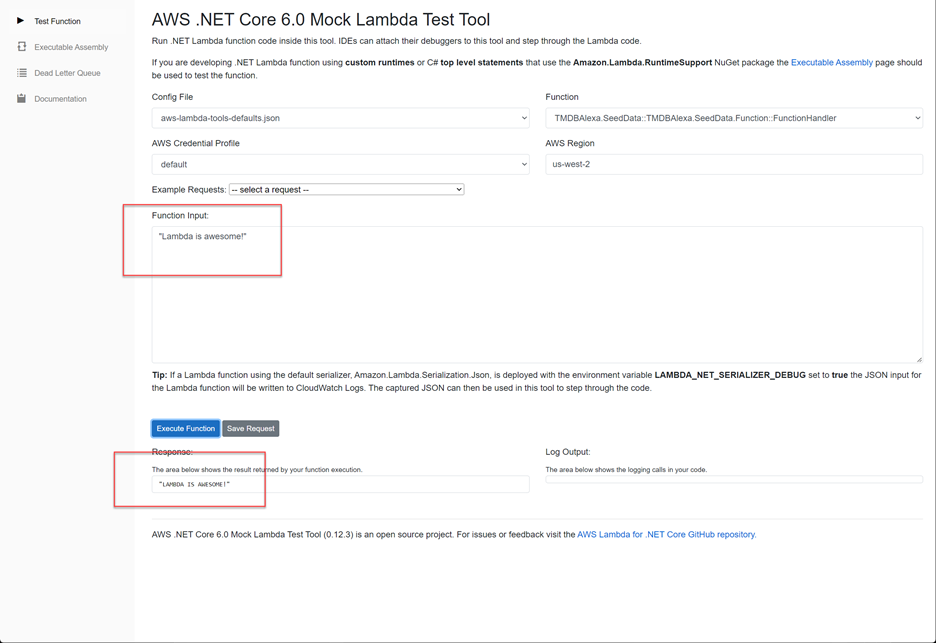Click the Executable Assembly code icon
The height and width of the screenshot is (643, 936).
[x=21, y=47]
